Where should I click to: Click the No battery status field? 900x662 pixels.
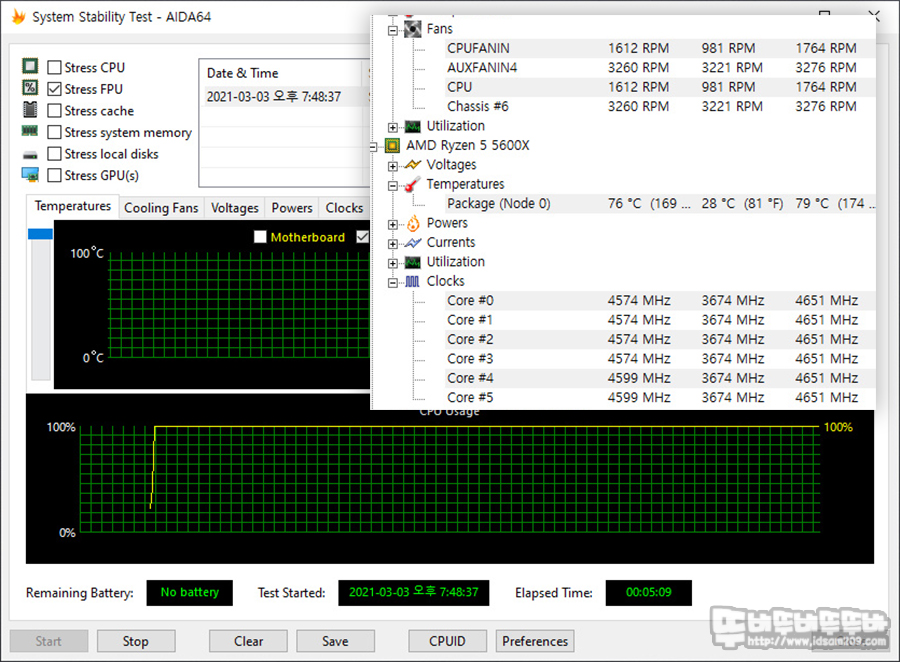[x=189, y=593]
